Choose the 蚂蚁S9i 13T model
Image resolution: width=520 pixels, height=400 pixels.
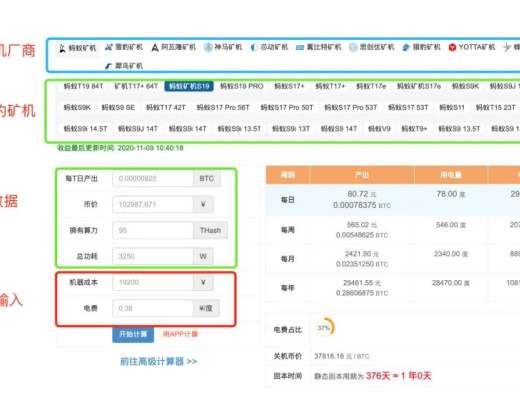point(291,129)
